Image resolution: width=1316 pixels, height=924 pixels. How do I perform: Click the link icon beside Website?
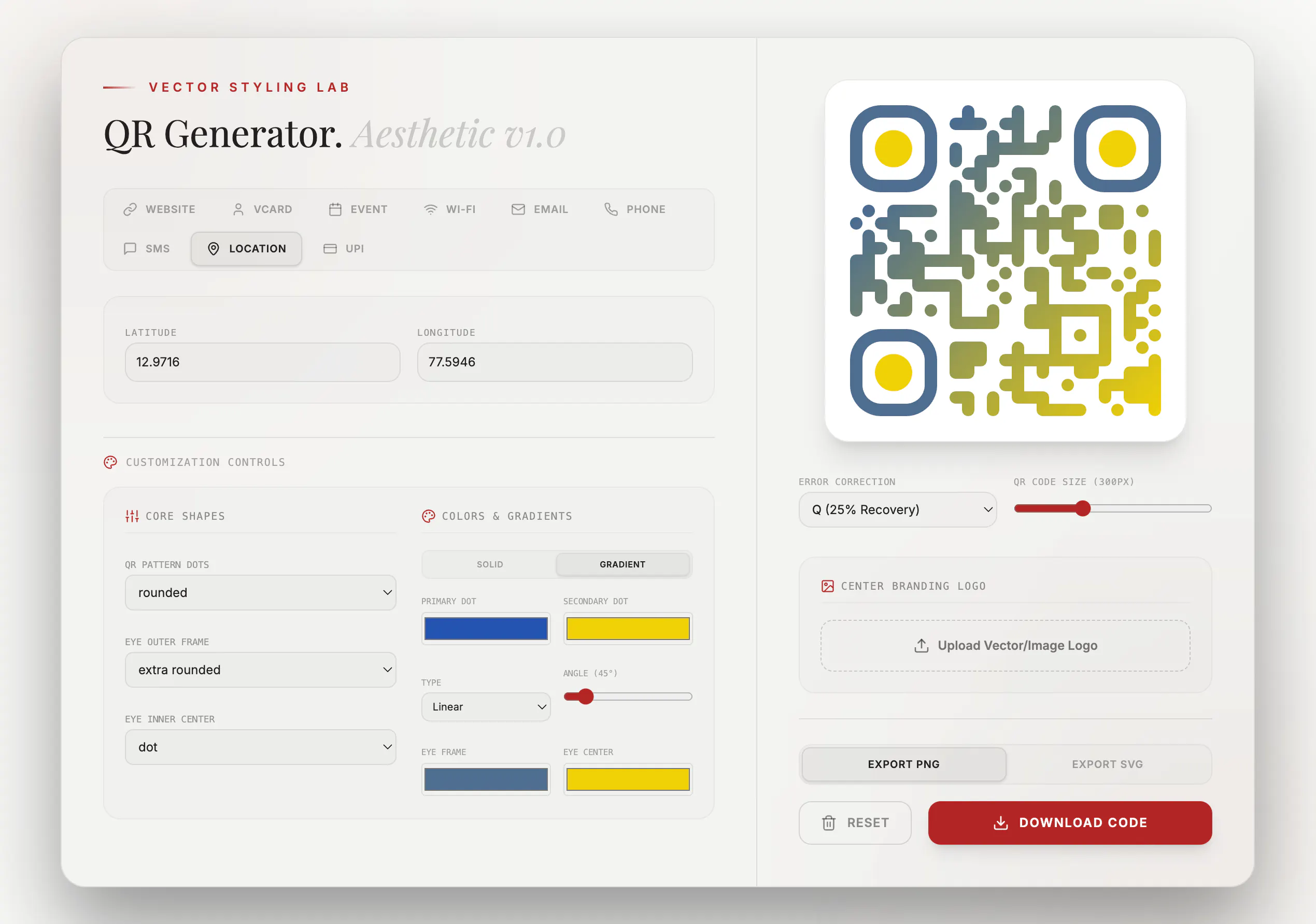[130, 209]
